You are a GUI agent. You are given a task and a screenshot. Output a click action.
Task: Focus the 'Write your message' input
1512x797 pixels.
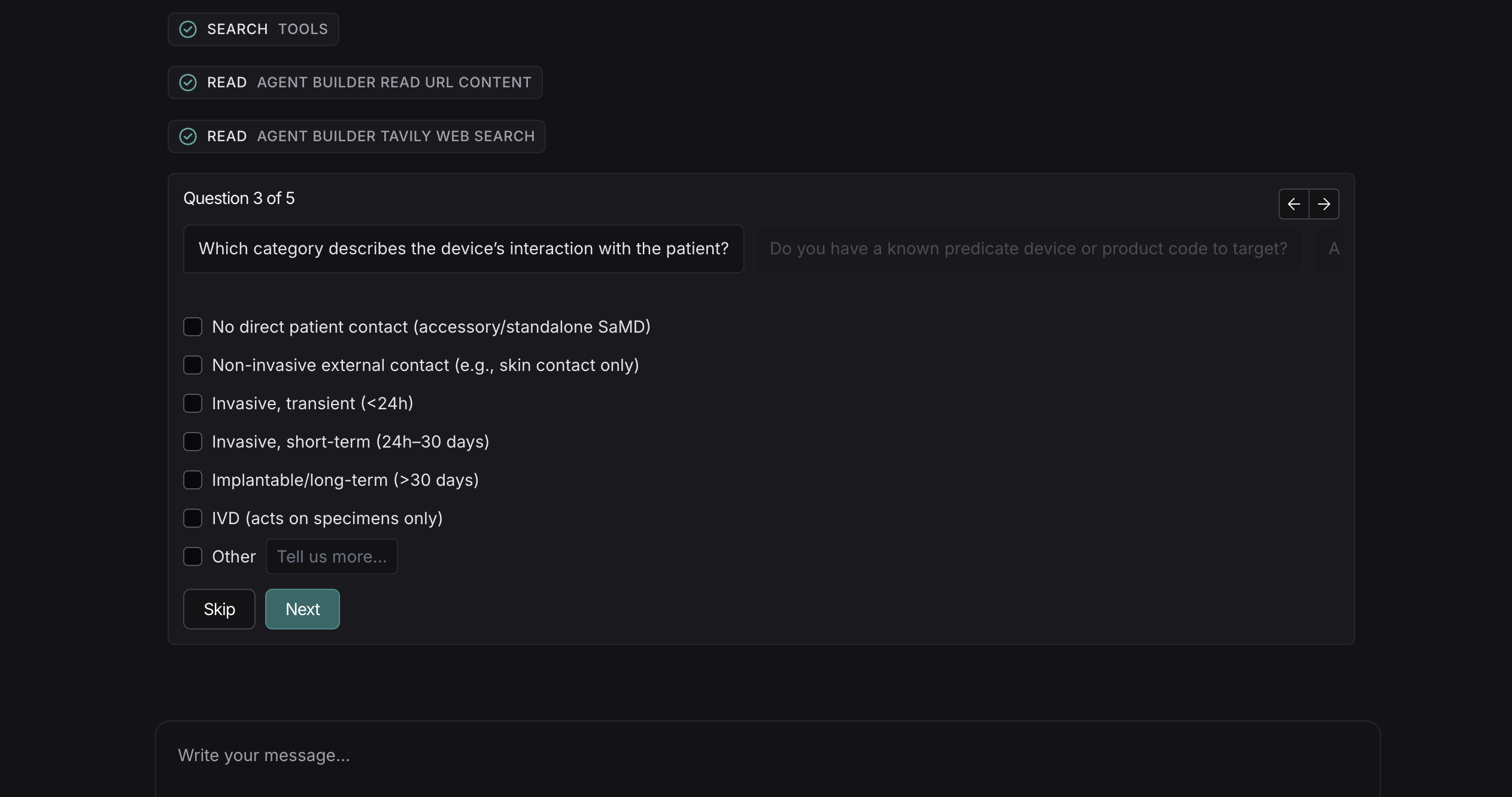point(766,756)
